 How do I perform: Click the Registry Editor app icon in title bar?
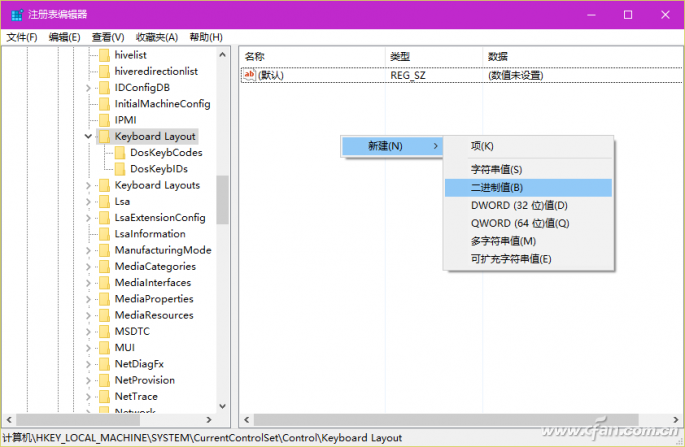[17, 15]
